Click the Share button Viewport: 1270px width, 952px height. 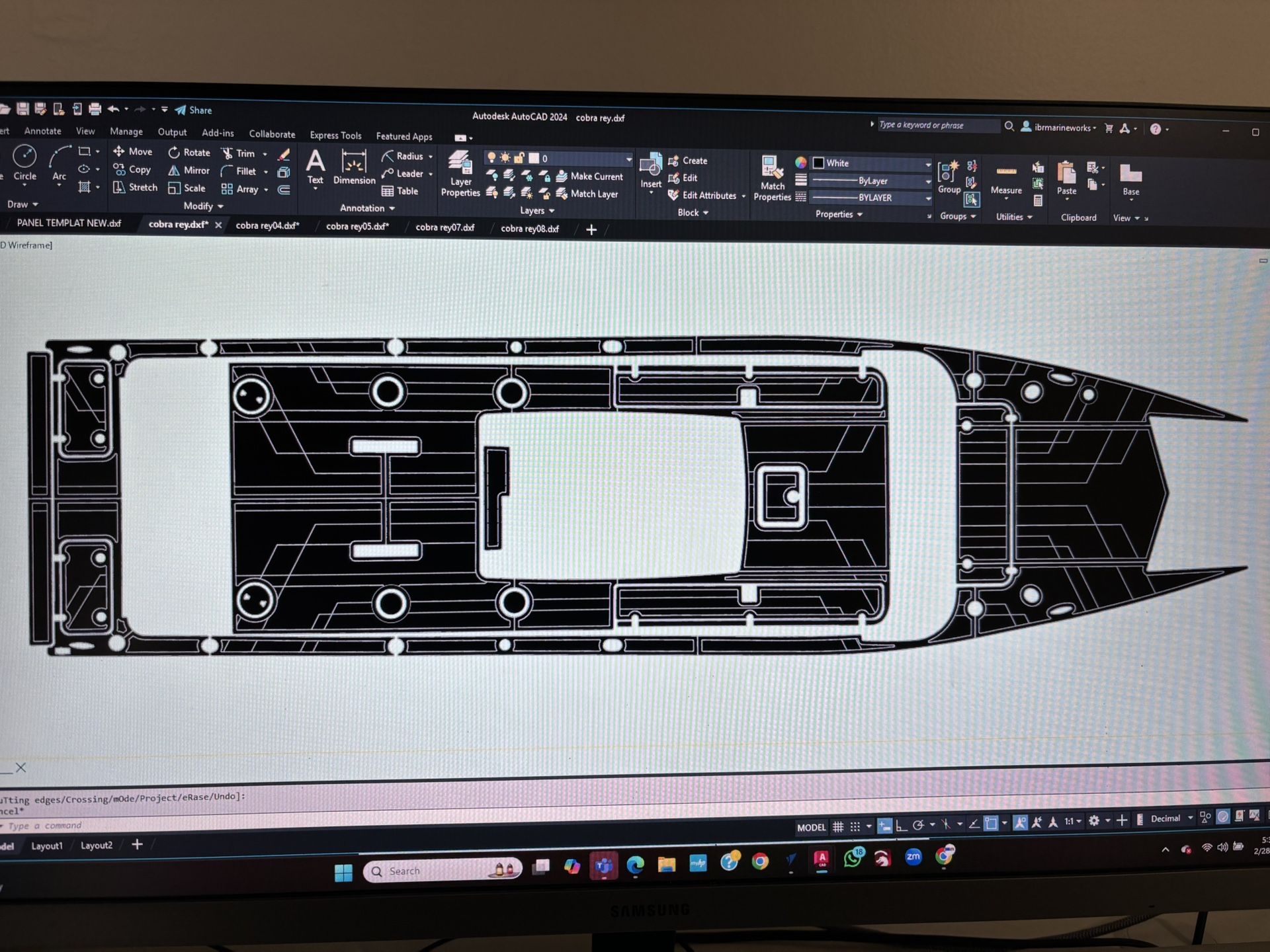(194, 110)
